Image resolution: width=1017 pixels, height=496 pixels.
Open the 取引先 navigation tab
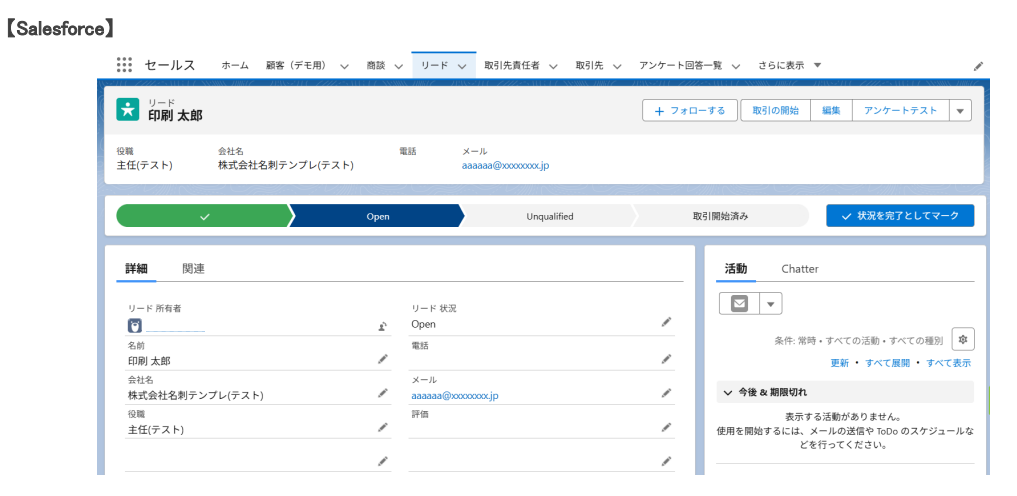[x=590, y=65]
